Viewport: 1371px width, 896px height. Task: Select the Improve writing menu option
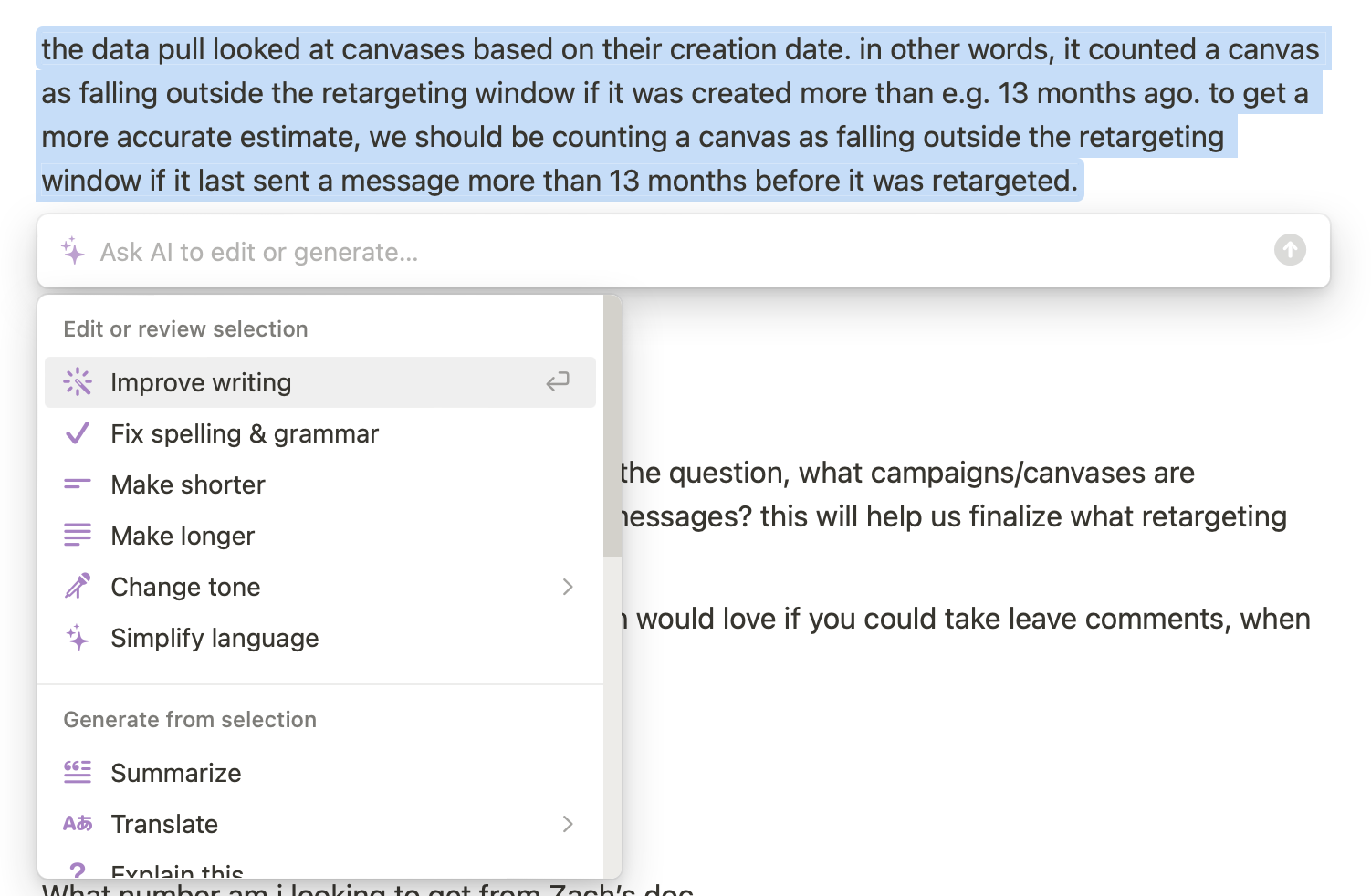coord(320,382)
